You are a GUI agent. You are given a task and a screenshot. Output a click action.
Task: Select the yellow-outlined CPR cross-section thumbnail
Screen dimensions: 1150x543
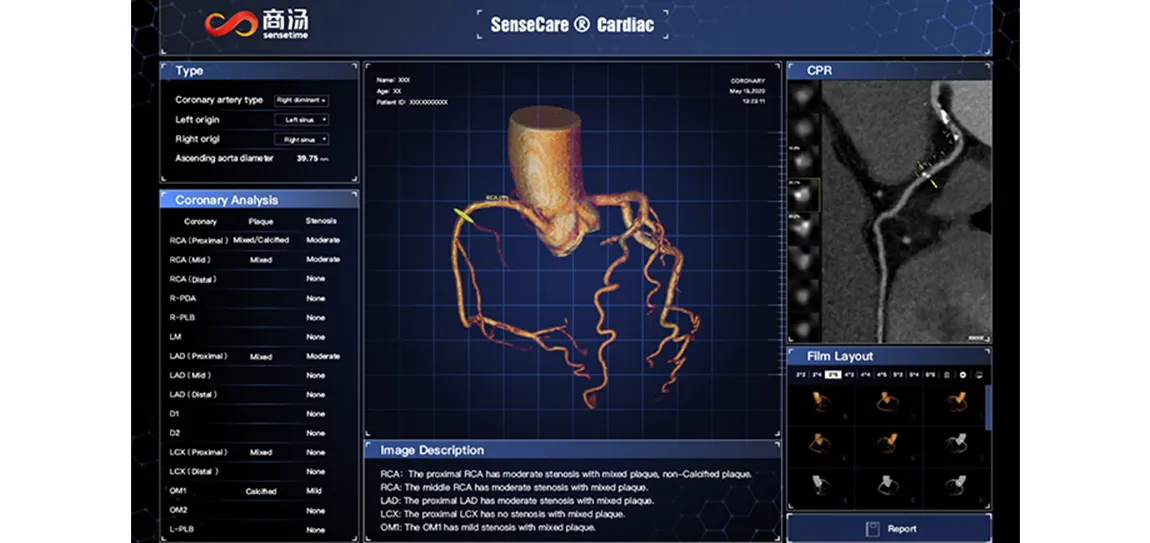[x=804, y=194]
